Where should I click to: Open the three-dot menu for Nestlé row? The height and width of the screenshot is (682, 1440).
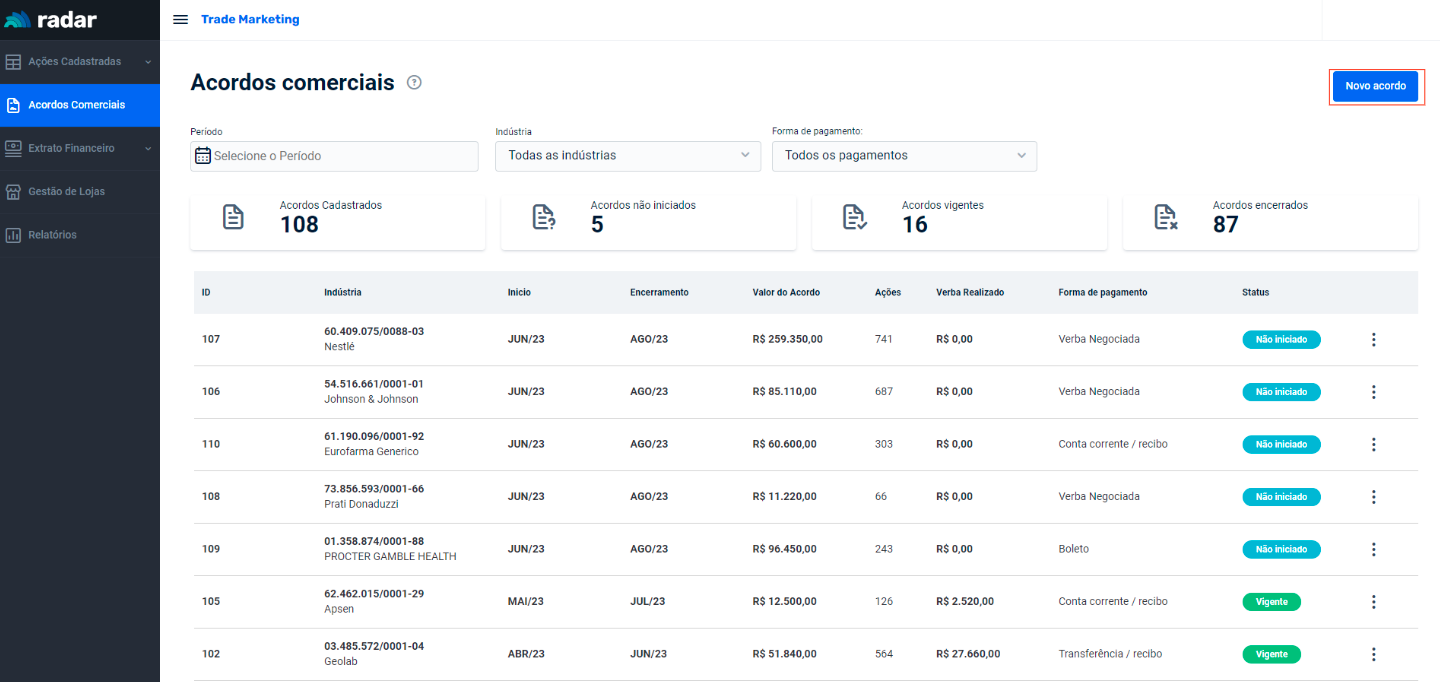point(1373,340)
